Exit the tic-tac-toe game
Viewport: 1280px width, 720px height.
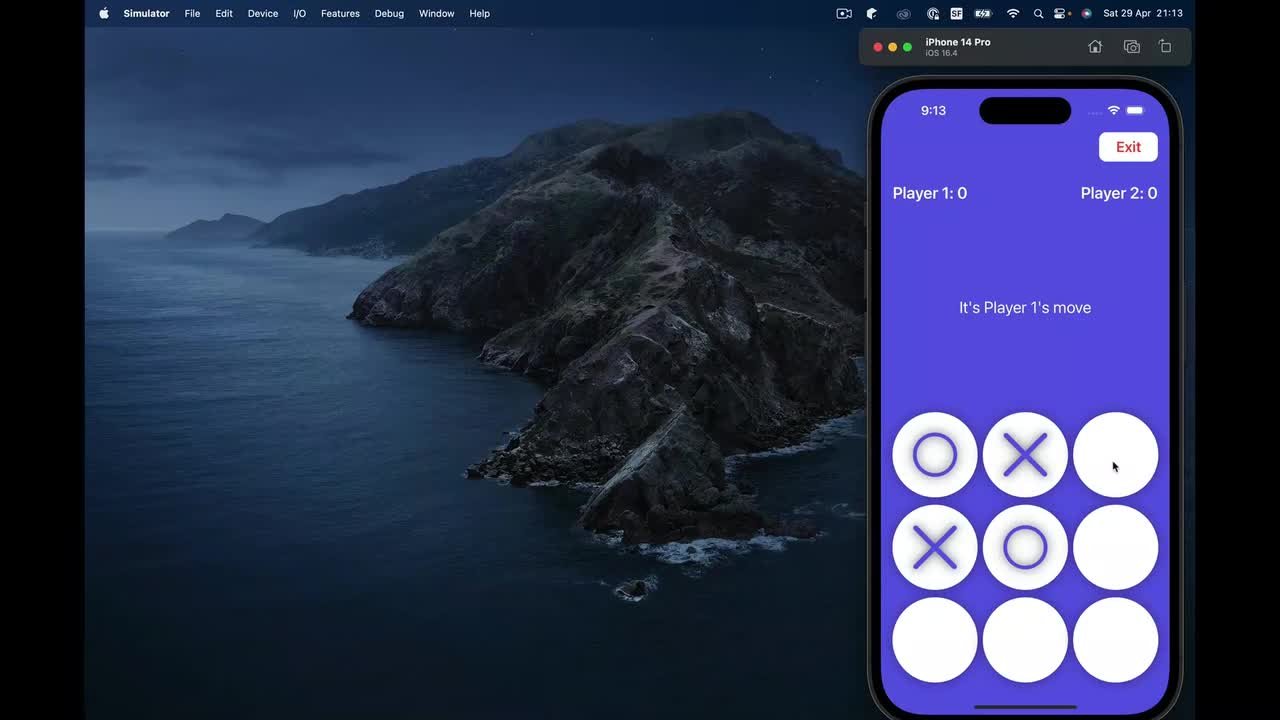[x=1128, y=147]
